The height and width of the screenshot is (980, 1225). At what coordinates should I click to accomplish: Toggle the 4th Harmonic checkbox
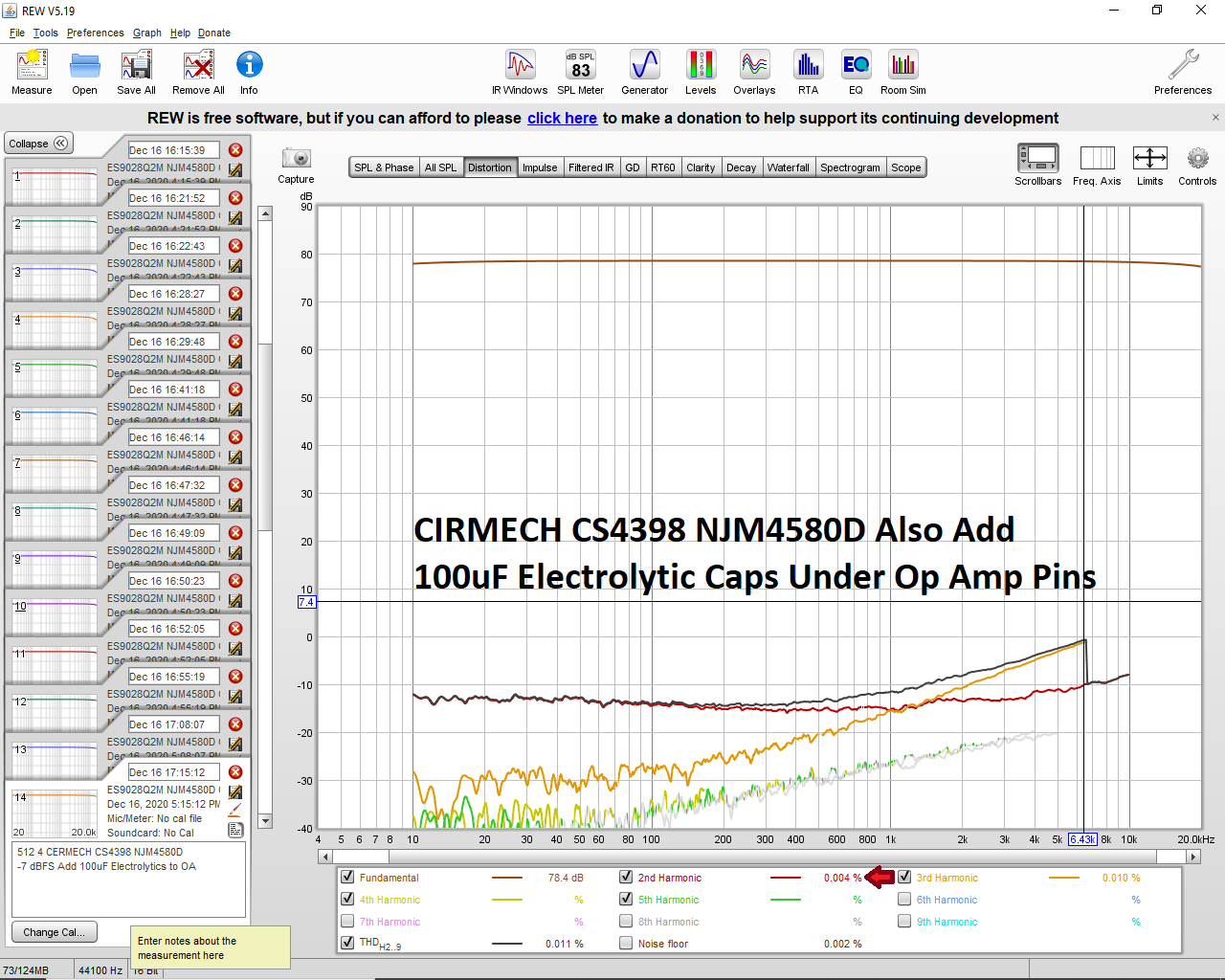point(348,899)
